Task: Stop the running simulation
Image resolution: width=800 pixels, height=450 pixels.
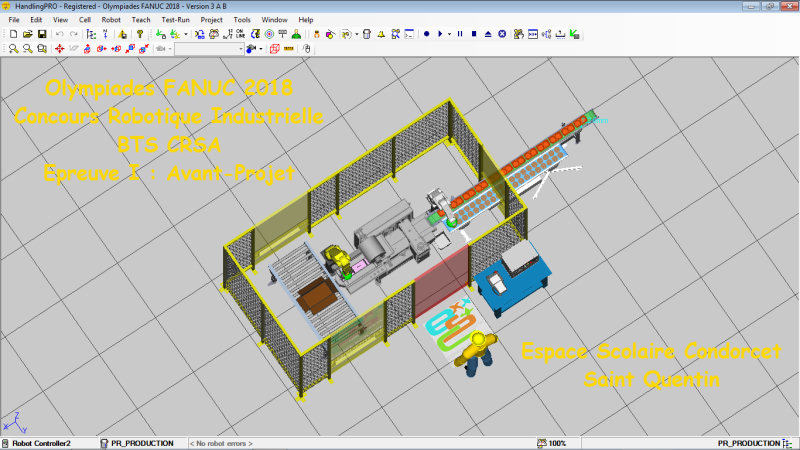Action: click(x=473, y=34)
